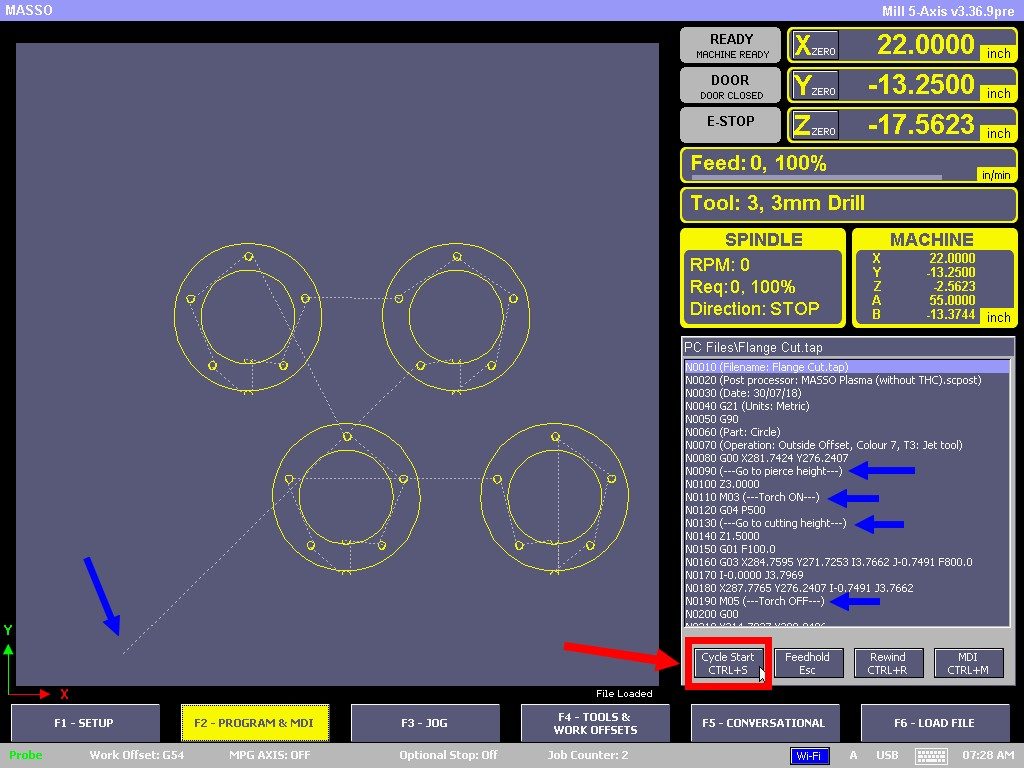Click the MACHINE coordinates panel header
Viewport: 1024px width, 768px height.
click(932, 240)
